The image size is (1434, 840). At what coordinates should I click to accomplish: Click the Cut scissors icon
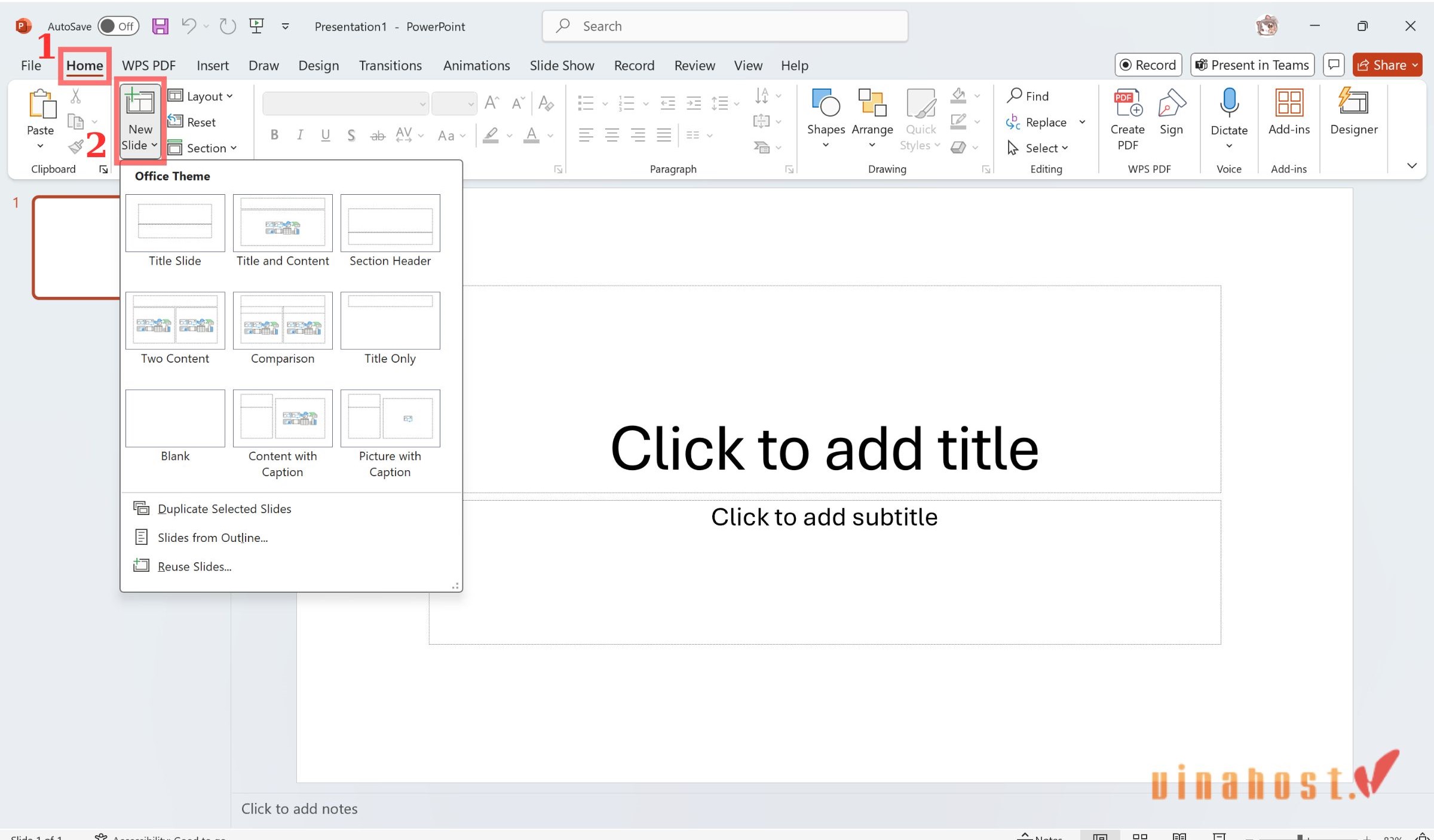pos(76,96)
